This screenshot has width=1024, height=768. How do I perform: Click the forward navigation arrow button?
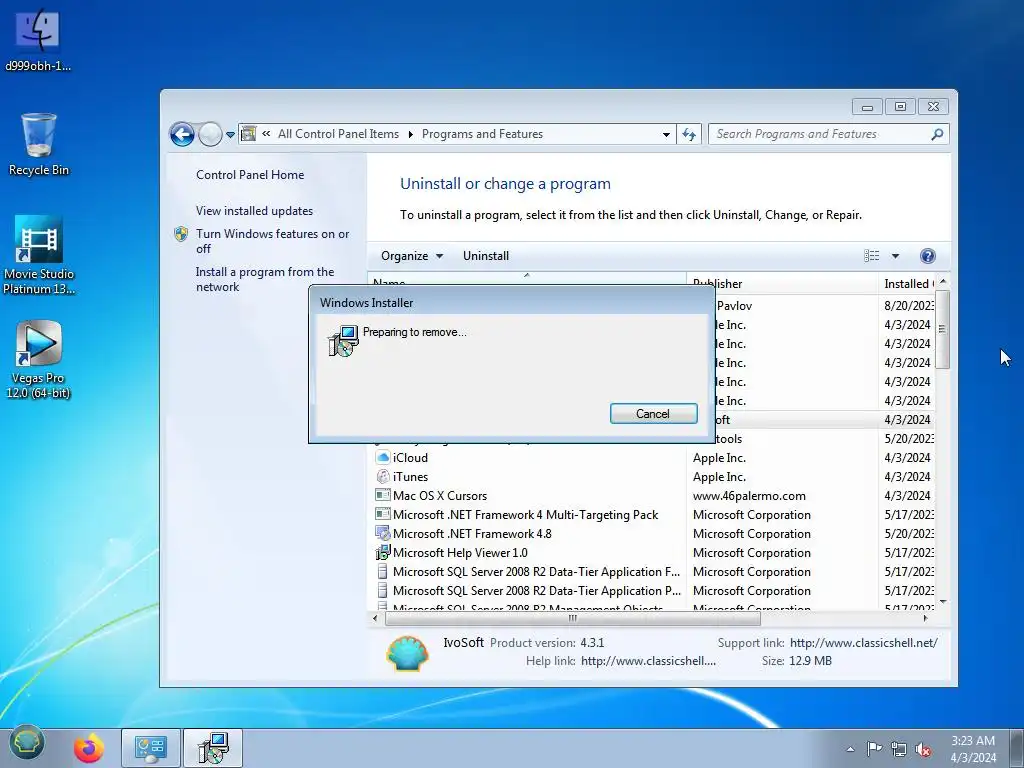(x=210, y=135)
